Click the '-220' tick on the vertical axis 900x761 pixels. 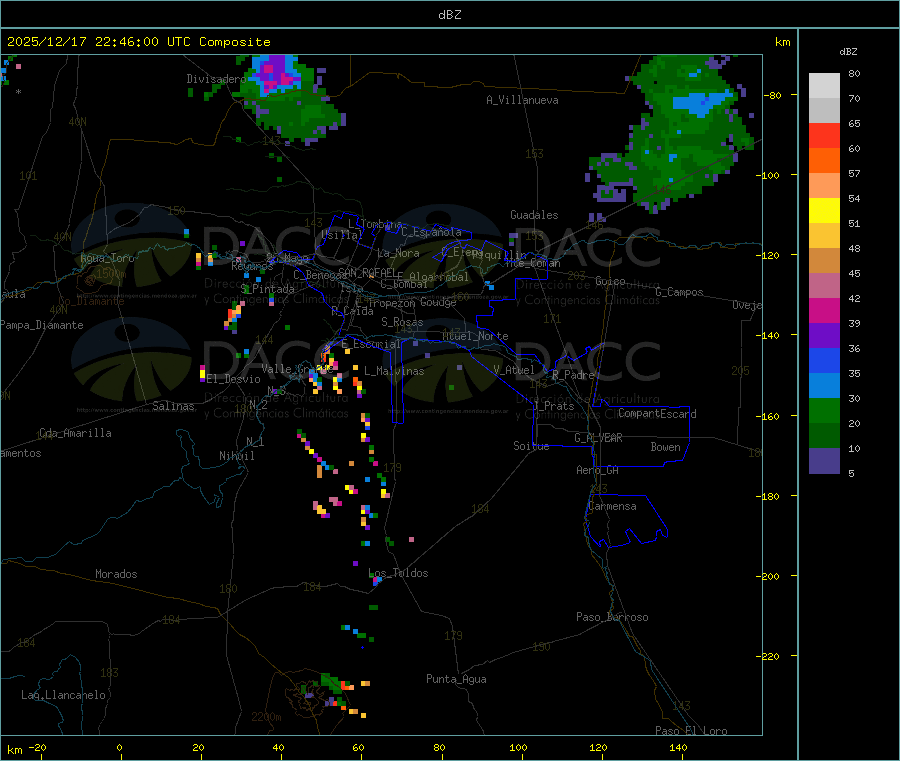[x=768, y=657]
